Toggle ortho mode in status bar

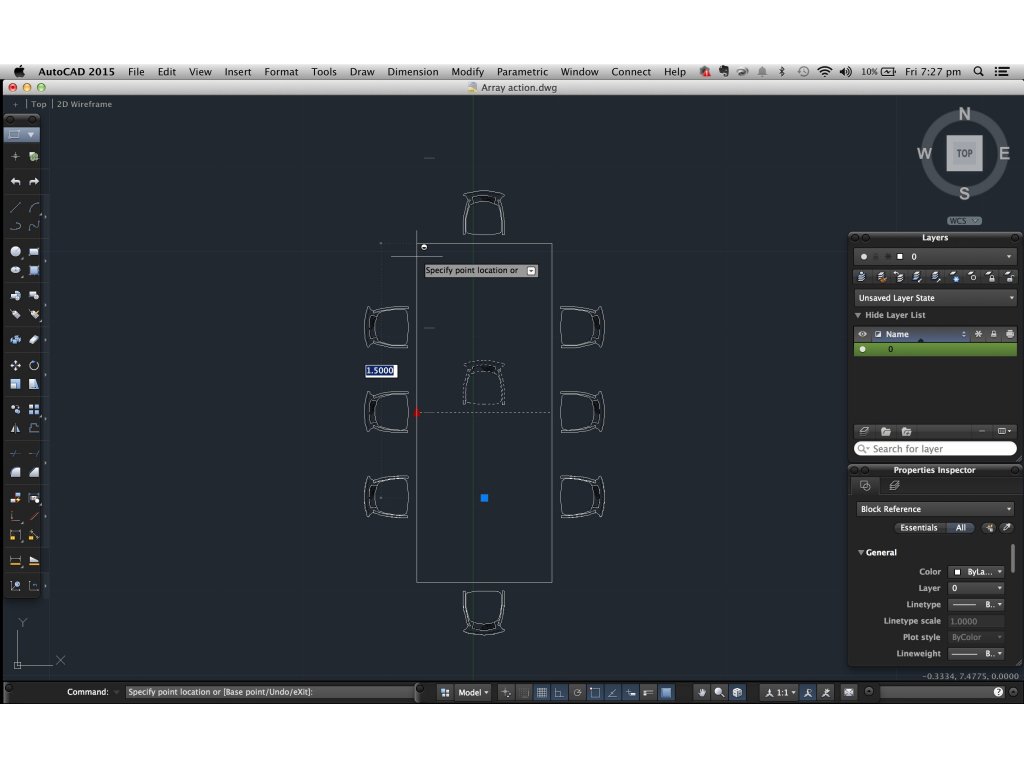point(560,692)
